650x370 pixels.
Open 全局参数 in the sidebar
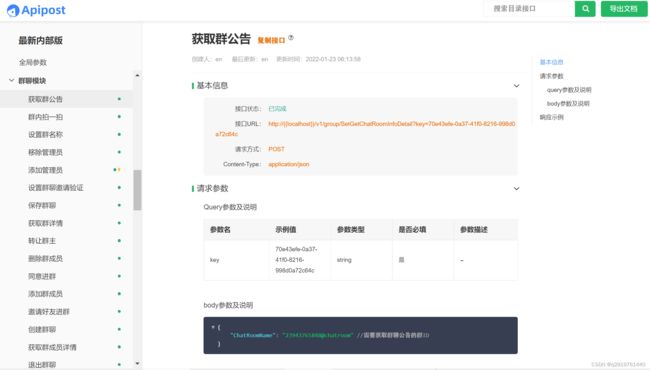click(33, 62)
